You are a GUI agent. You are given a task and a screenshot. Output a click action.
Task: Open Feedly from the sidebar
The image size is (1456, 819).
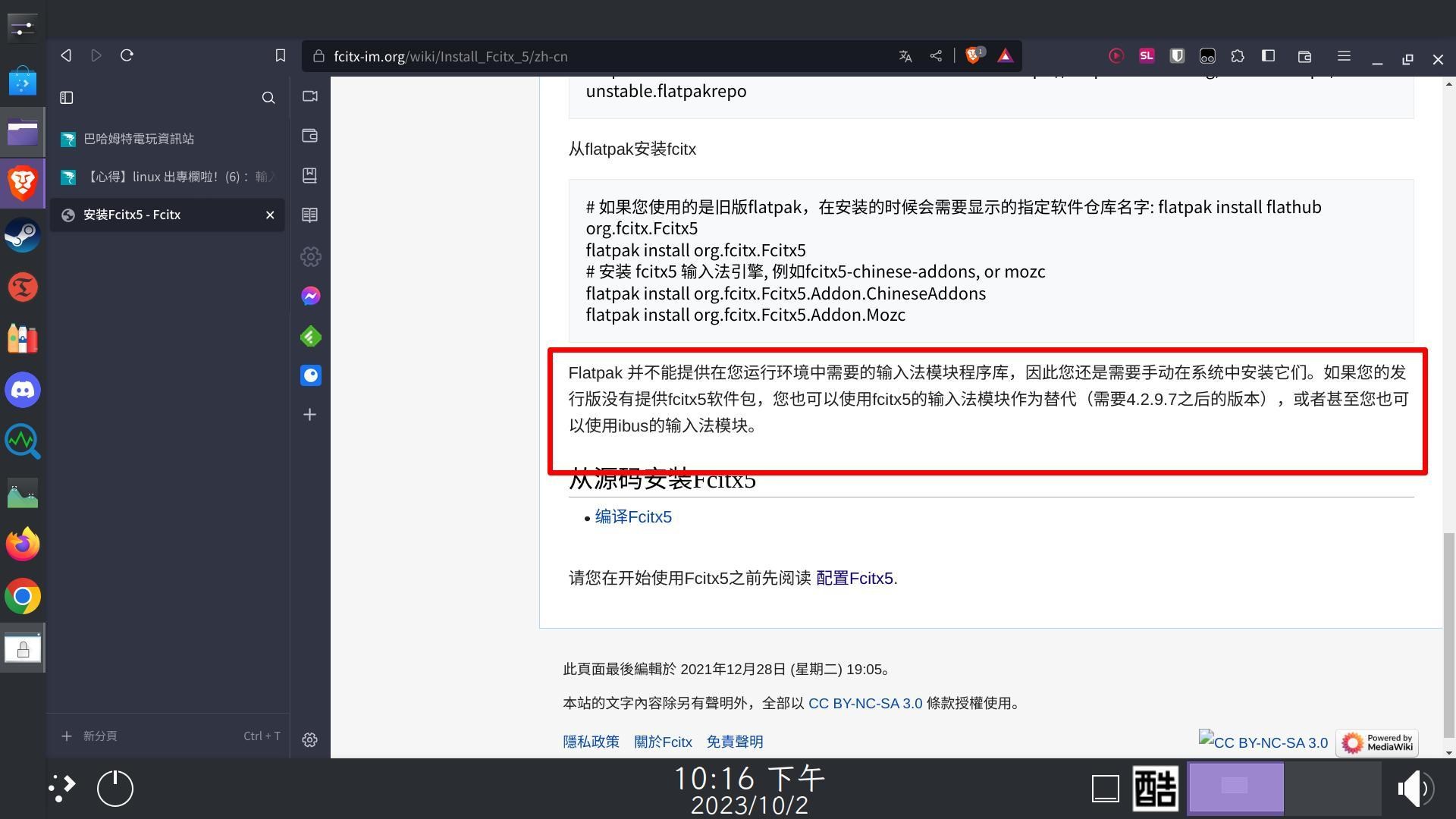coord(309,336)
